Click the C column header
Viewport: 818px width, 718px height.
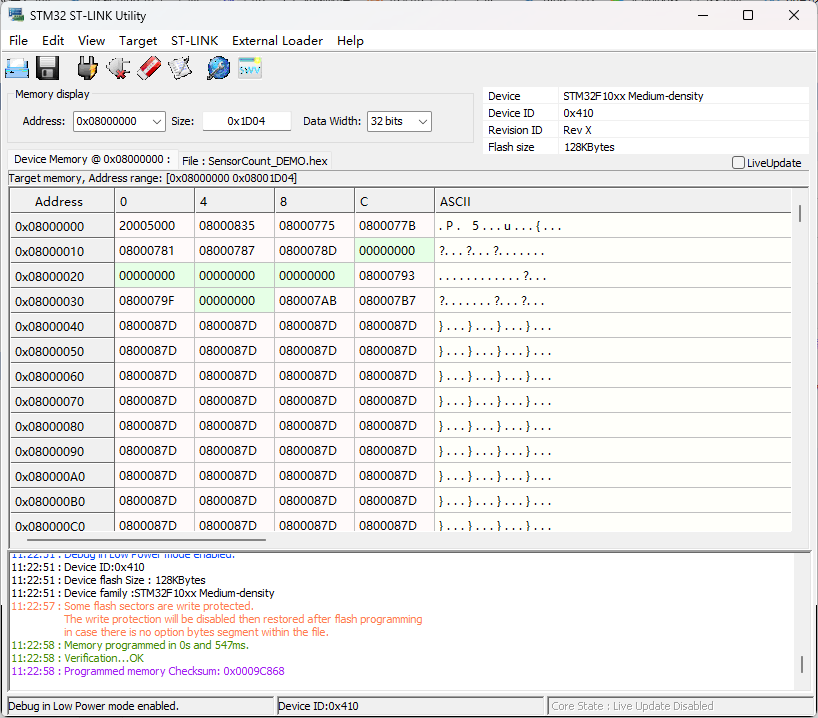[394, 201]
